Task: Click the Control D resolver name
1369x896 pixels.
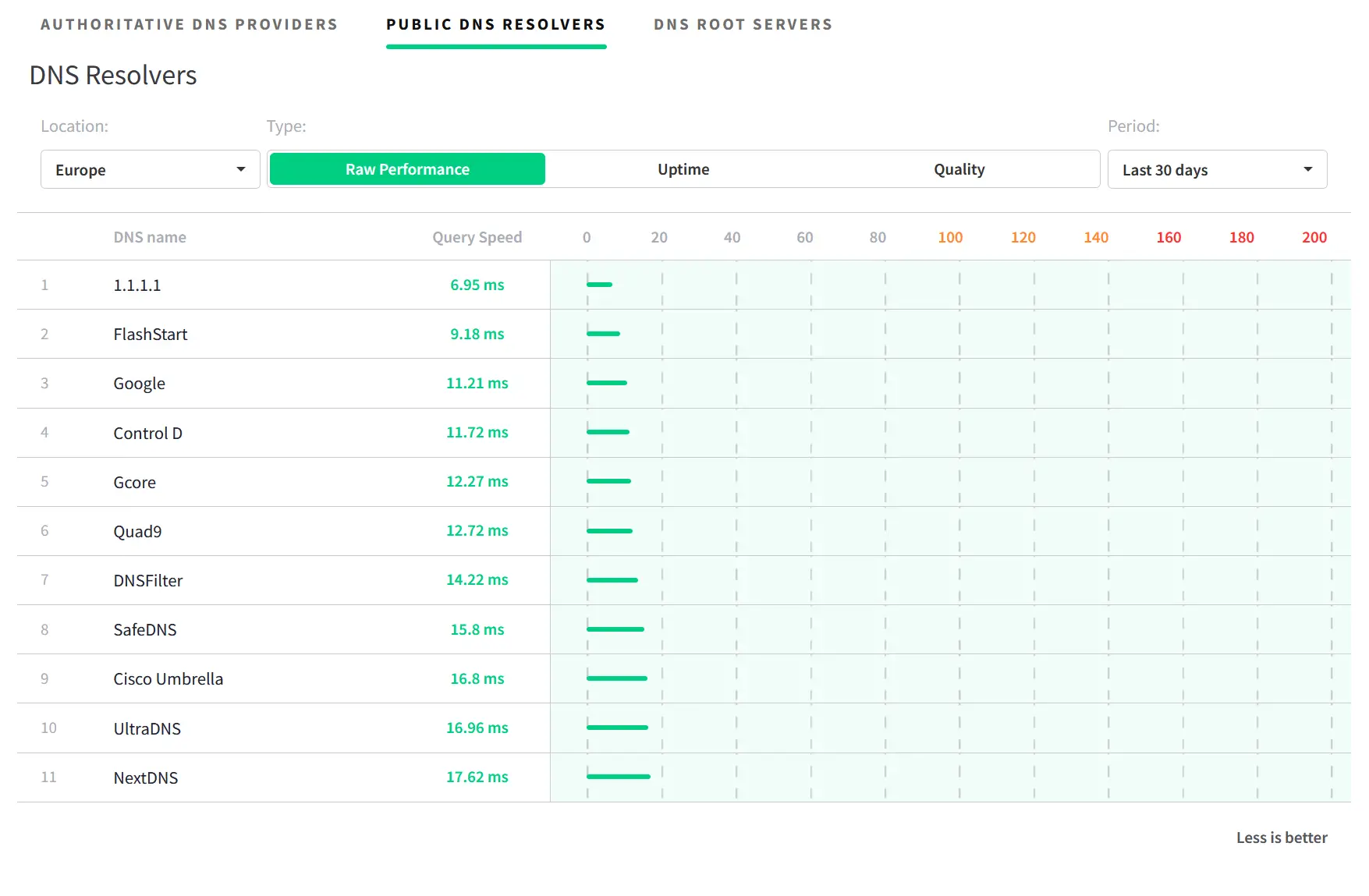Action: (x=148, y=433)
